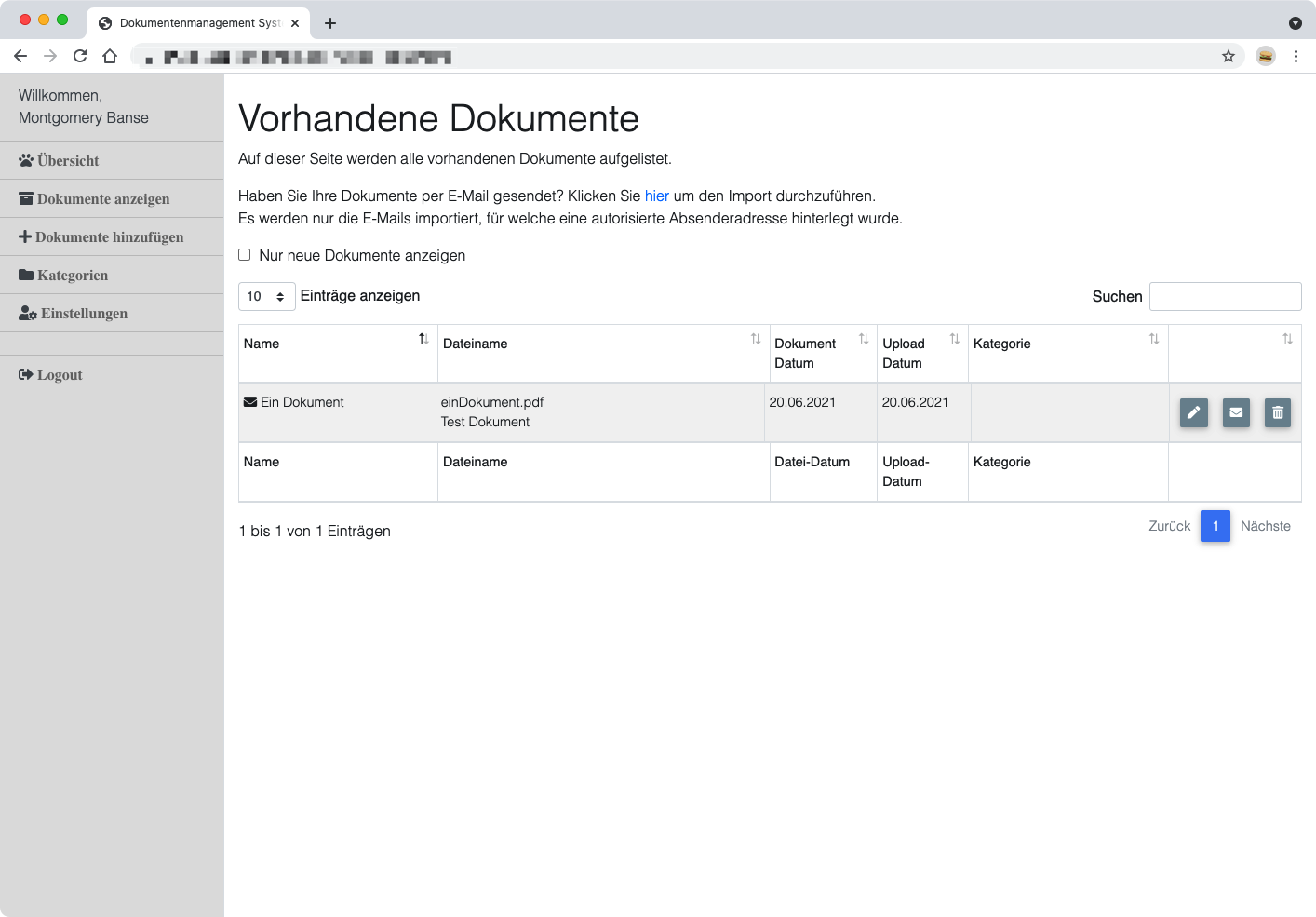The width and height of the screenshot is (1316, 917).
Task: Click Logout in the sidebar
Action: pos(112,374)
